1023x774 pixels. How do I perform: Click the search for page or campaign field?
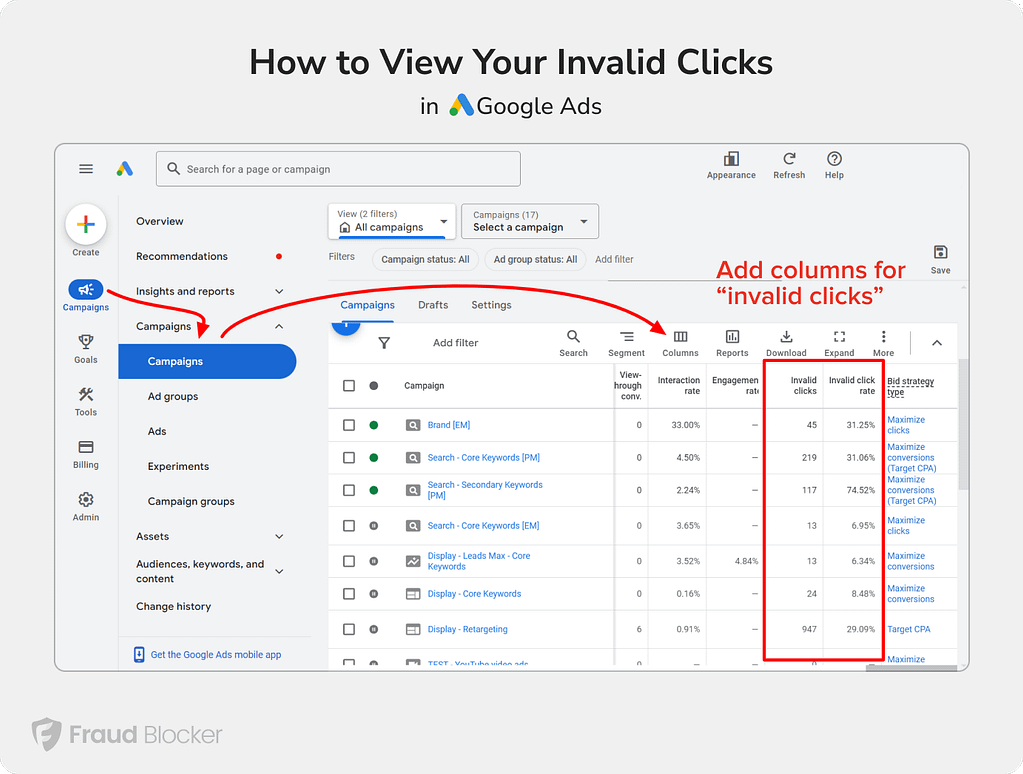coord(338,169)
